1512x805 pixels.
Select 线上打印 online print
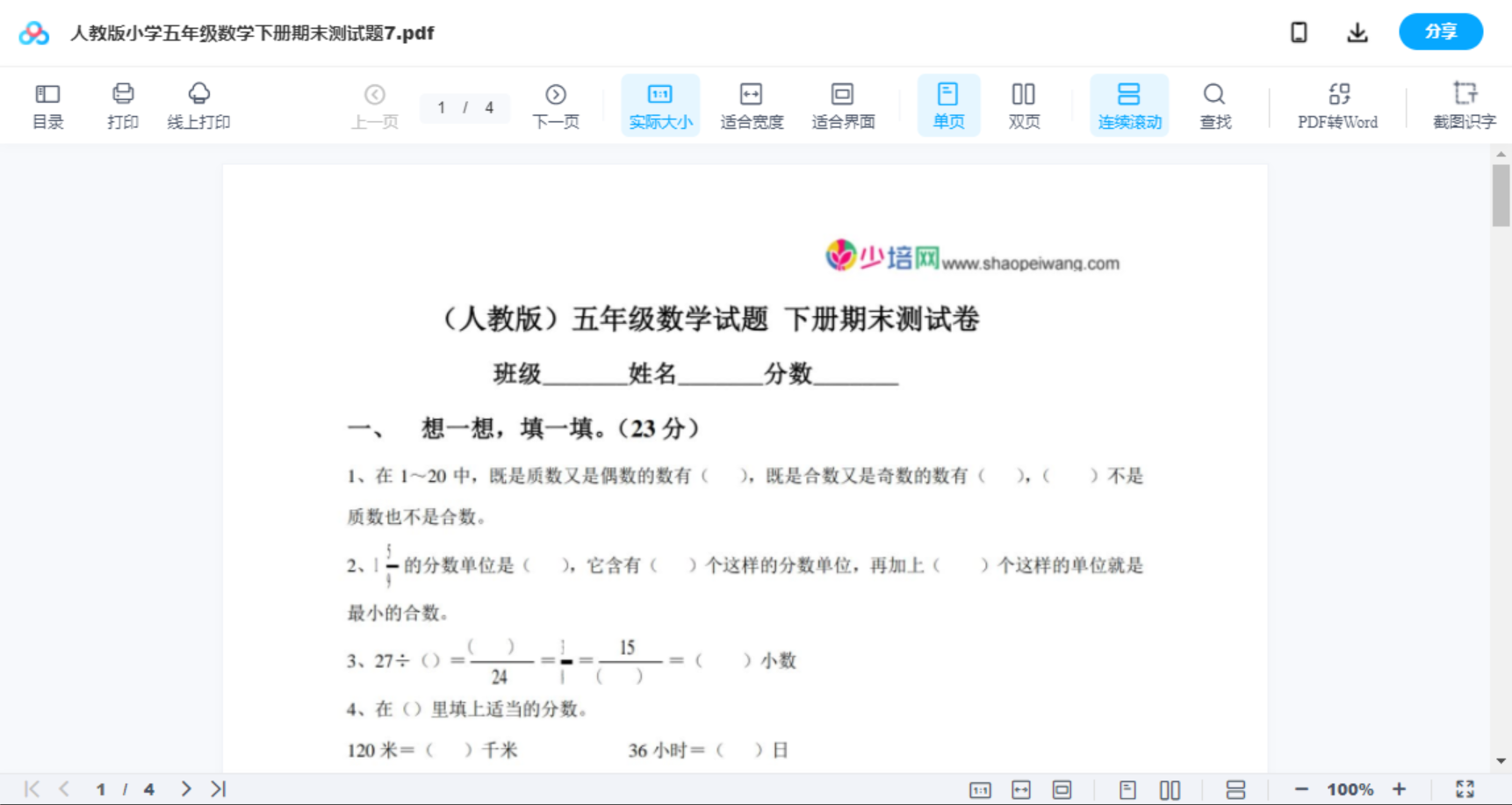click(198, 104)
